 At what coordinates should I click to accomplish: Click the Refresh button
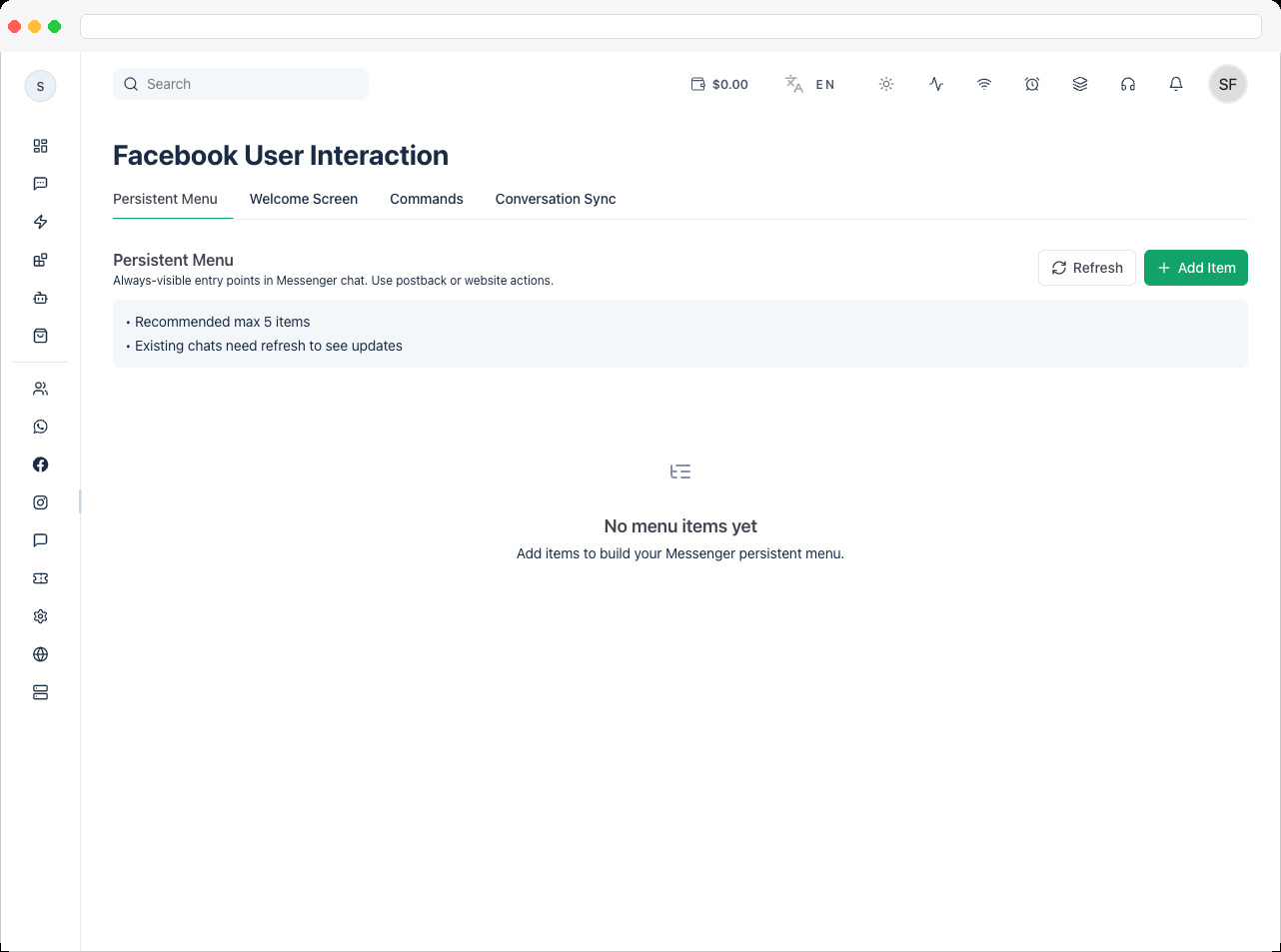click(1087, 268)
